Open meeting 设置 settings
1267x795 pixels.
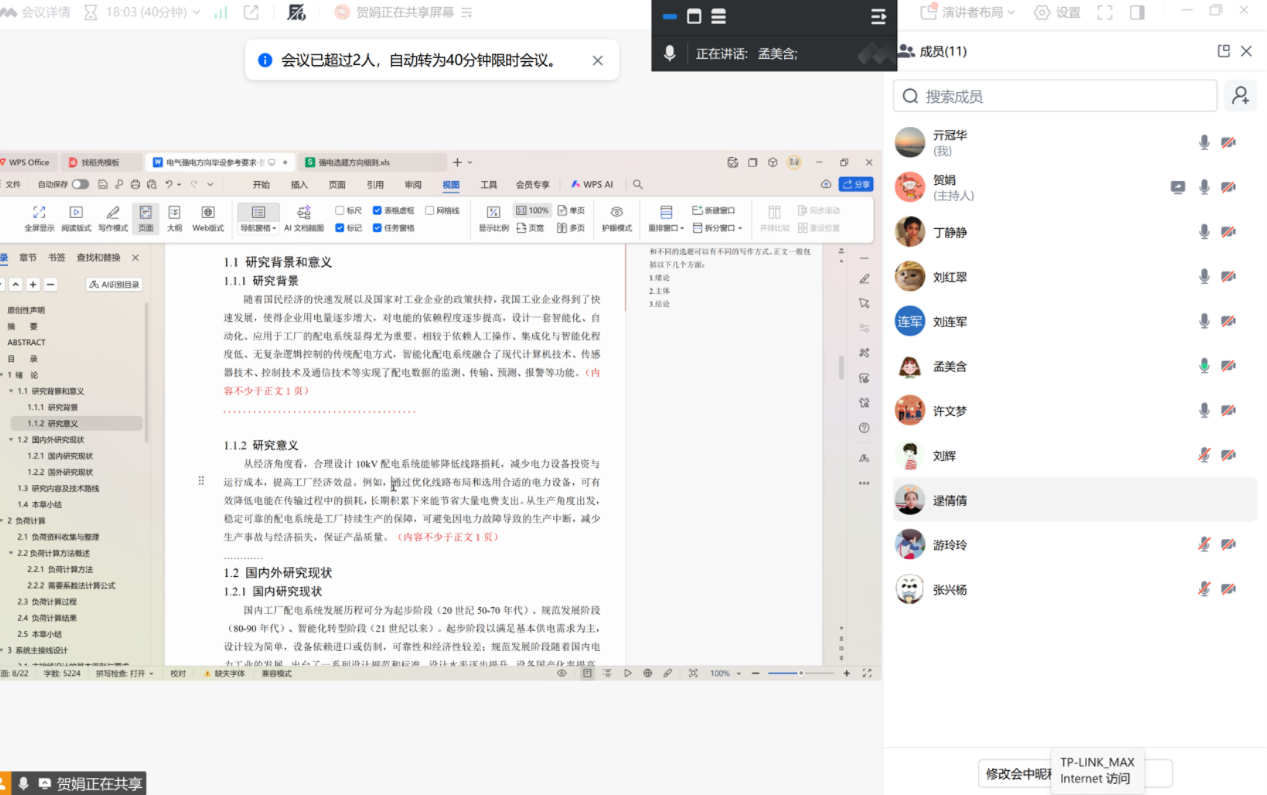(x=1057, y=13)
